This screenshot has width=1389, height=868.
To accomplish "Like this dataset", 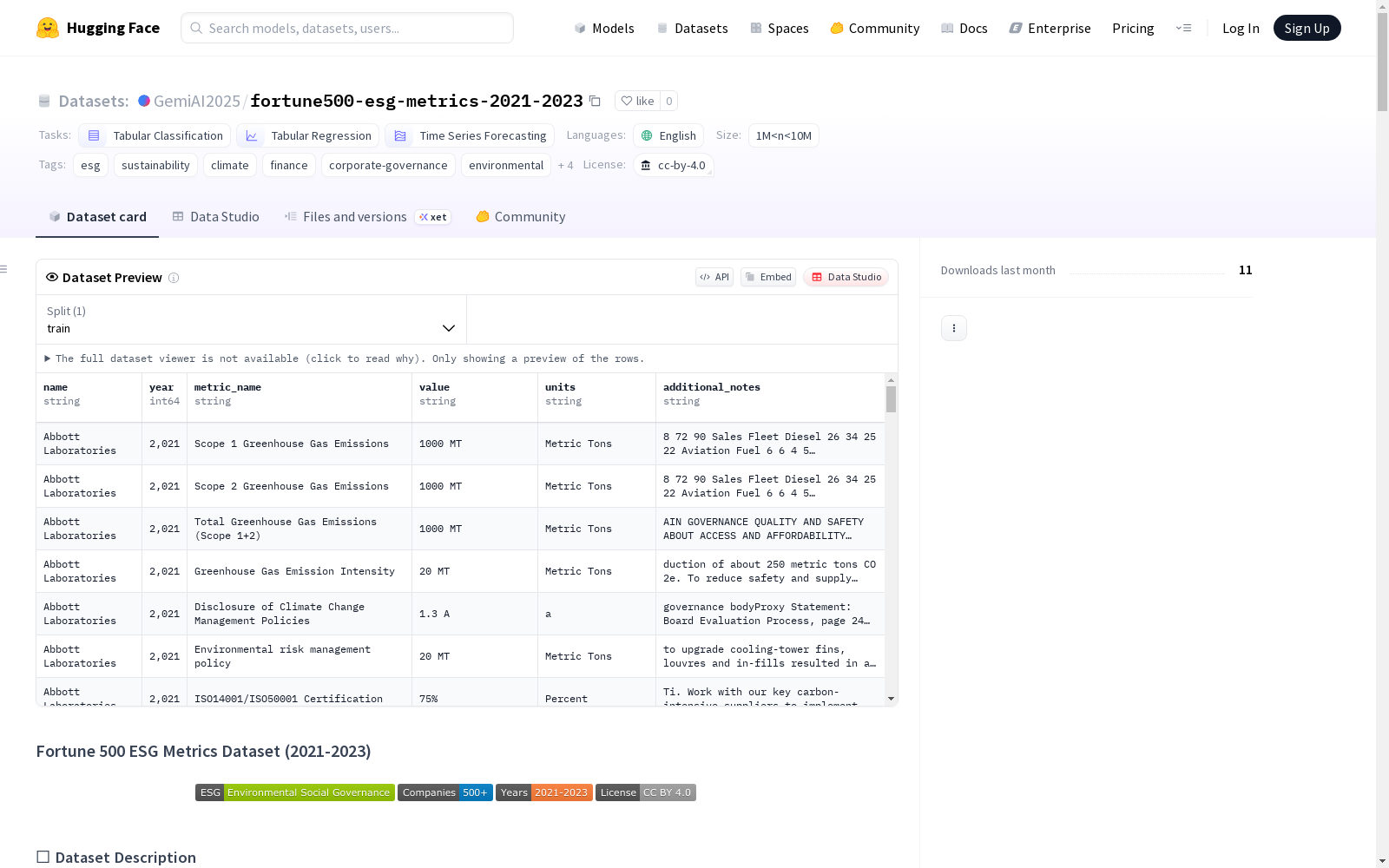I will coord(638,101).
